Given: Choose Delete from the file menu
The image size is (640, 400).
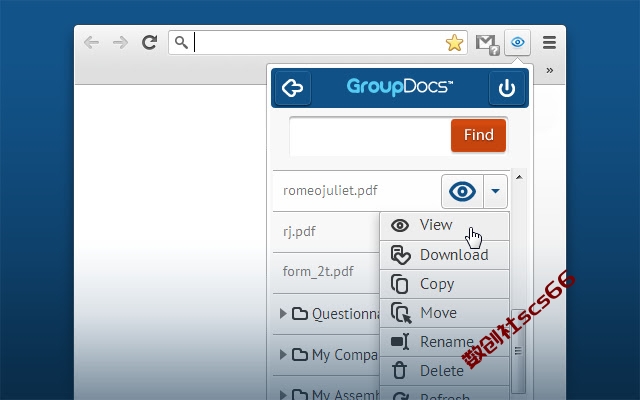Looking at the screenshot, I should tap(444, 371).
